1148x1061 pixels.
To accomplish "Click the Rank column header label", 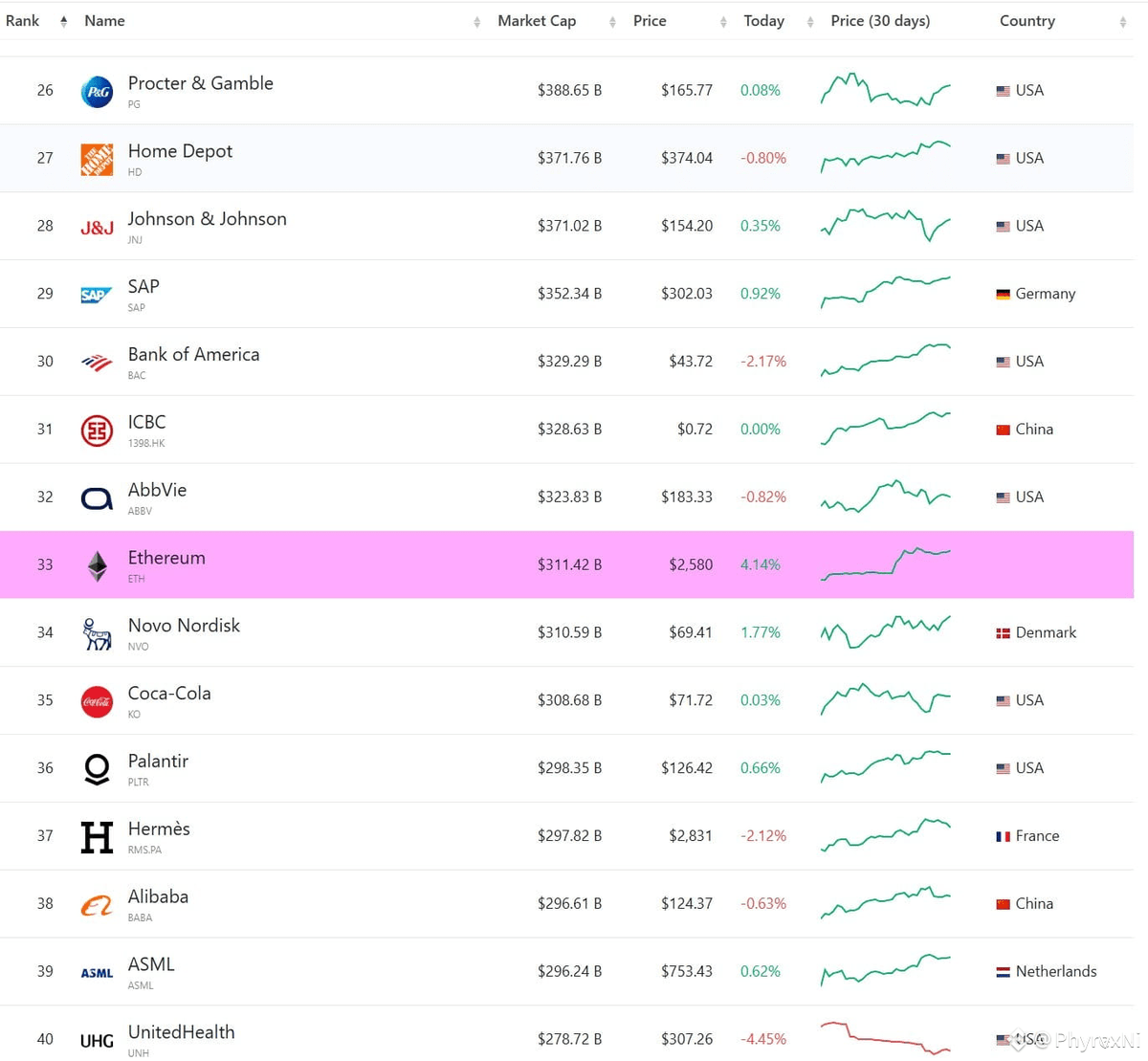I will coord(22,21).
